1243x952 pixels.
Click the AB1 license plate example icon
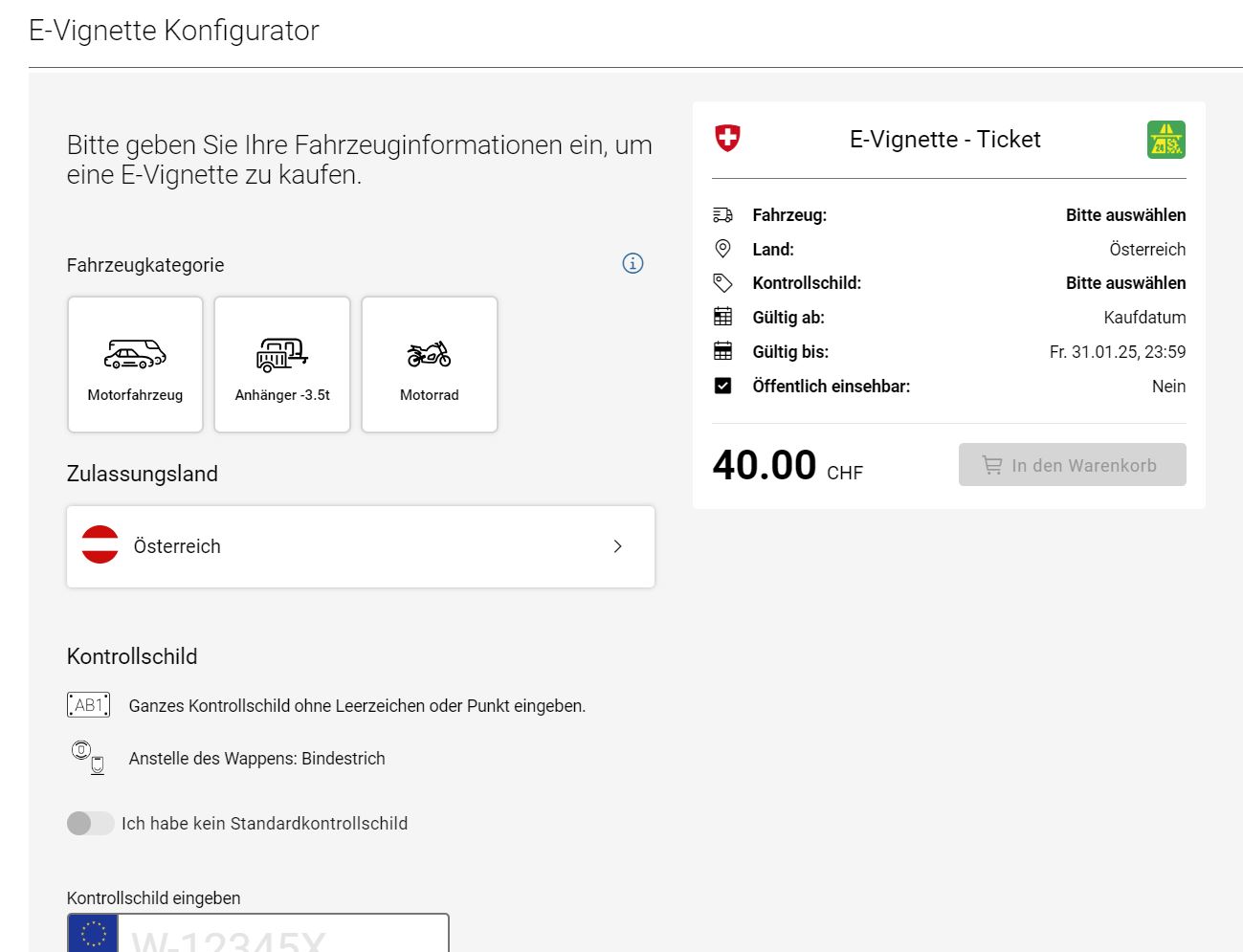point(88,705)
